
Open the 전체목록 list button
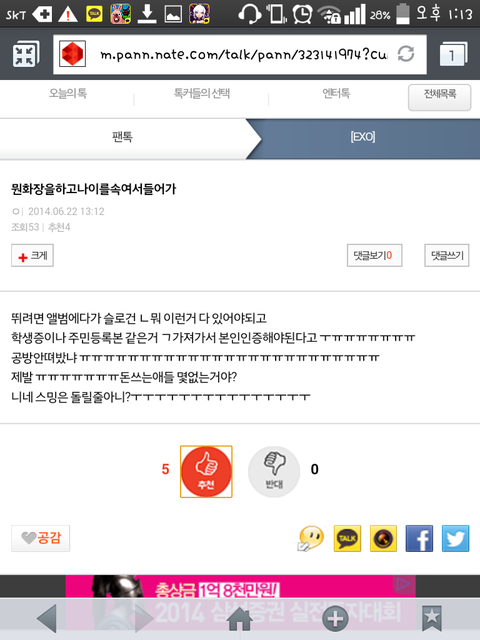(440, 97)
